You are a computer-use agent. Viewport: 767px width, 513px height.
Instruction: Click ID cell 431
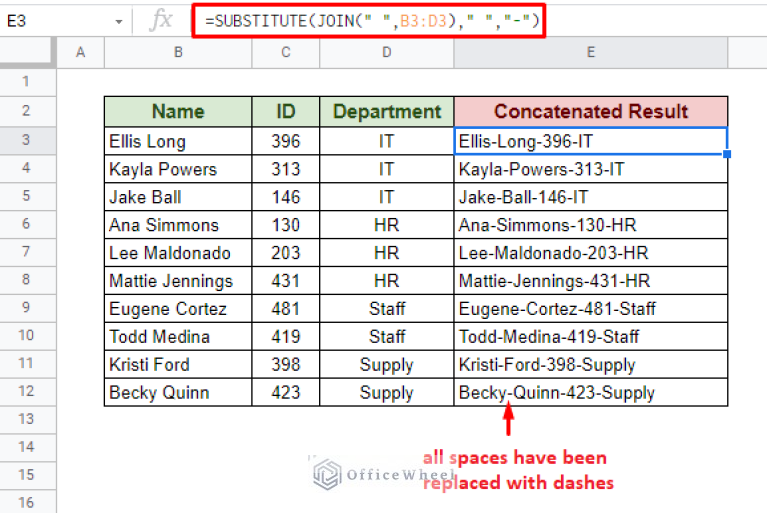click(x=286, y=281)
